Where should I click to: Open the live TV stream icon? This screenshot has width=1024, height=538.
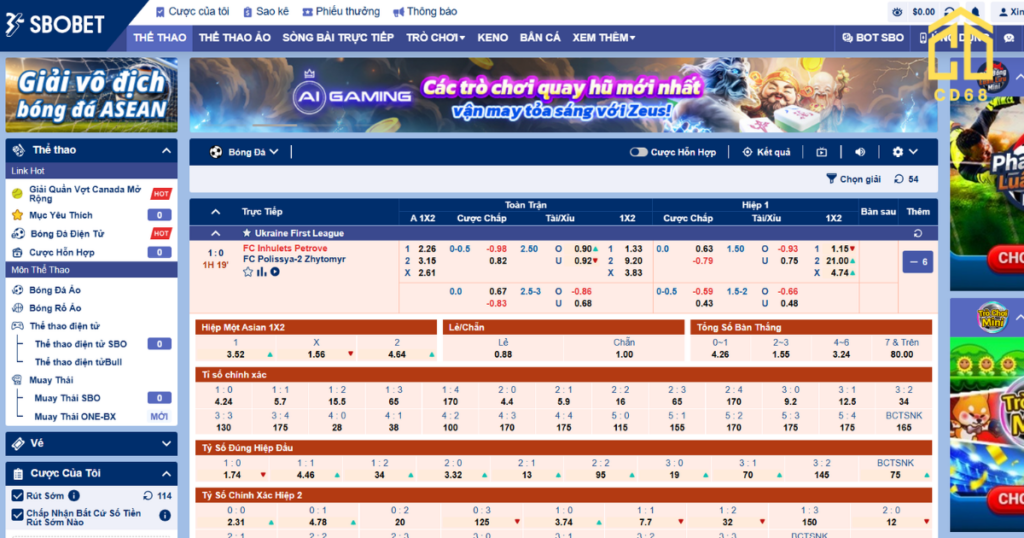(822, 152)
